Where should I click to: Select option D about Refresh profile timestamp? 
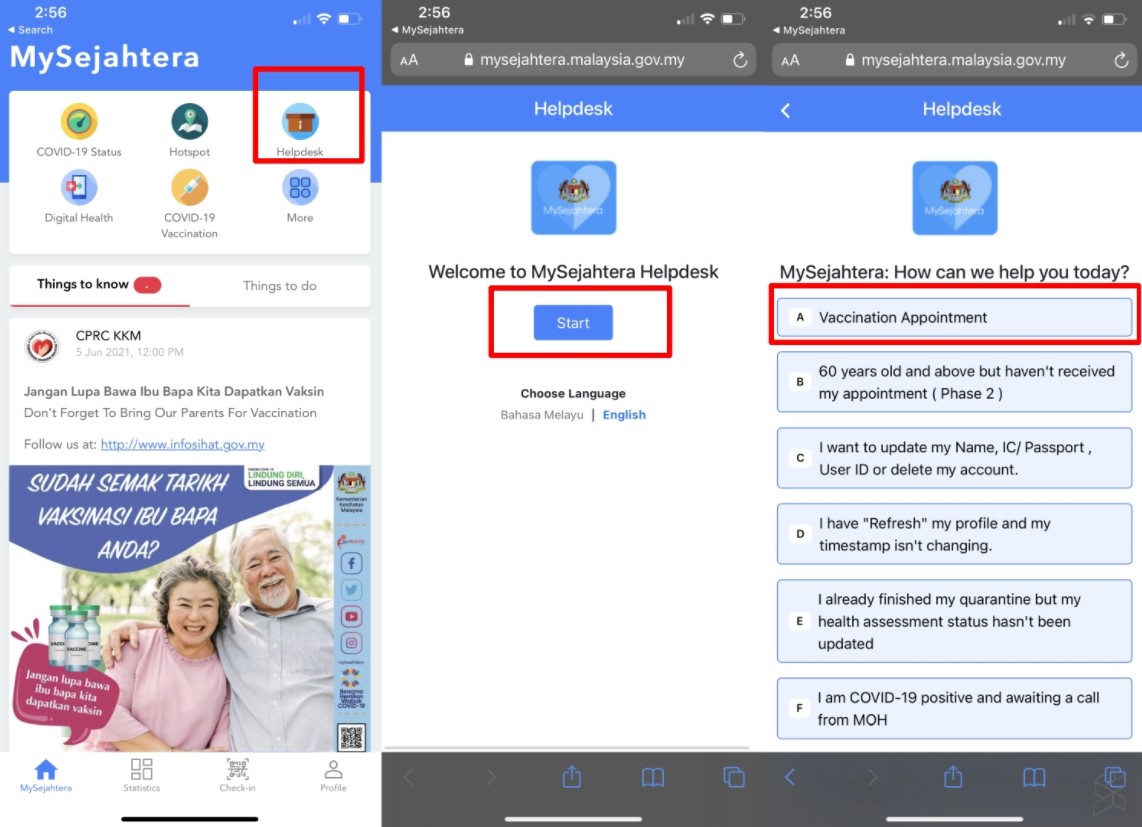pos(954,534)
